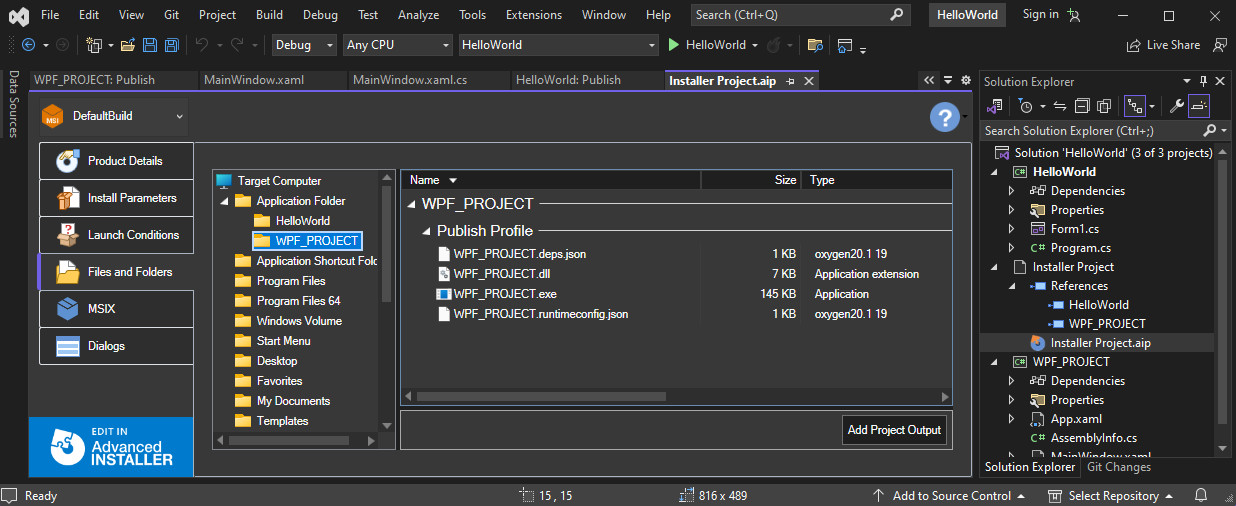The width and height of the screenshot is (1236, 506).
Task: Open the MSIX page
Action: tap(116, 309)
